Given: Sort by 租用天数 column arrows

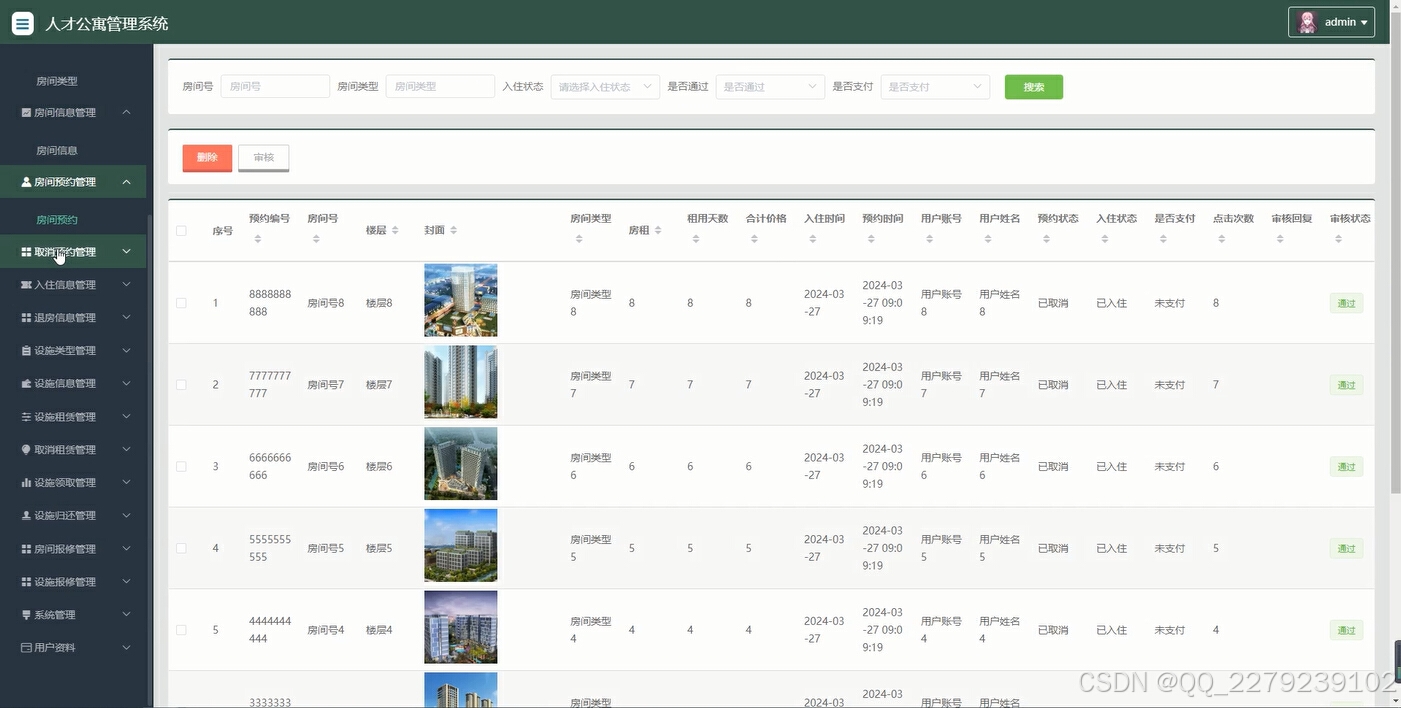Looking at the screenshot, I should coord(696,239).
